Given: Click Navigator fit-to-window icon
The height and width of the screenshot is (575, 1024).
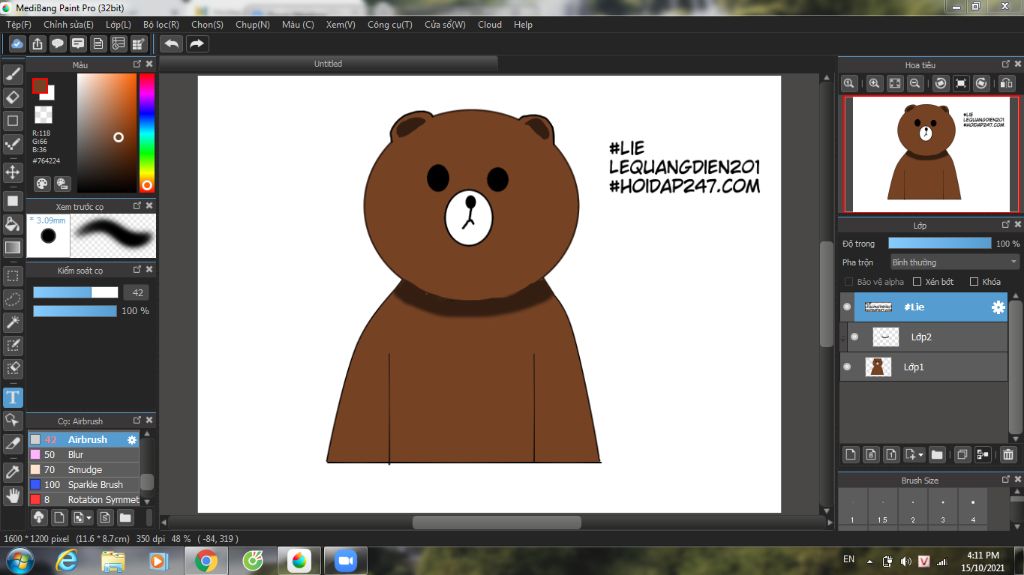Looking at the screenshot, I should pyautogui.click(x=895, y=83).
